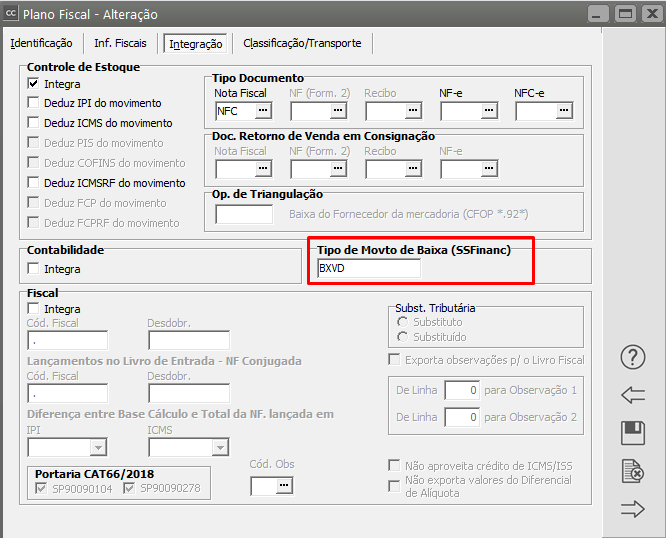Click the Tipo de Movto de Baixa field
666x538 pixels.
368,268
